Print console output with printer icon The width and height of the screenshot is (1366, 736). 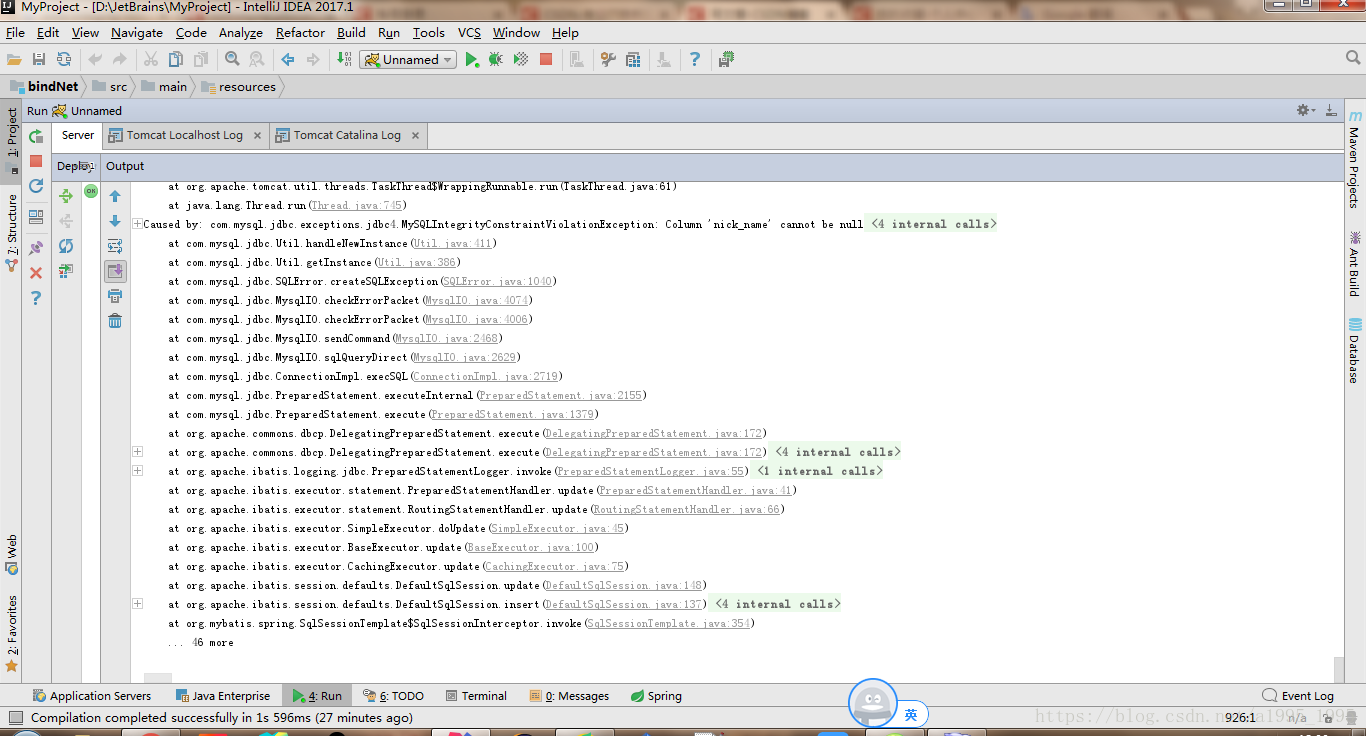[115, 296]
